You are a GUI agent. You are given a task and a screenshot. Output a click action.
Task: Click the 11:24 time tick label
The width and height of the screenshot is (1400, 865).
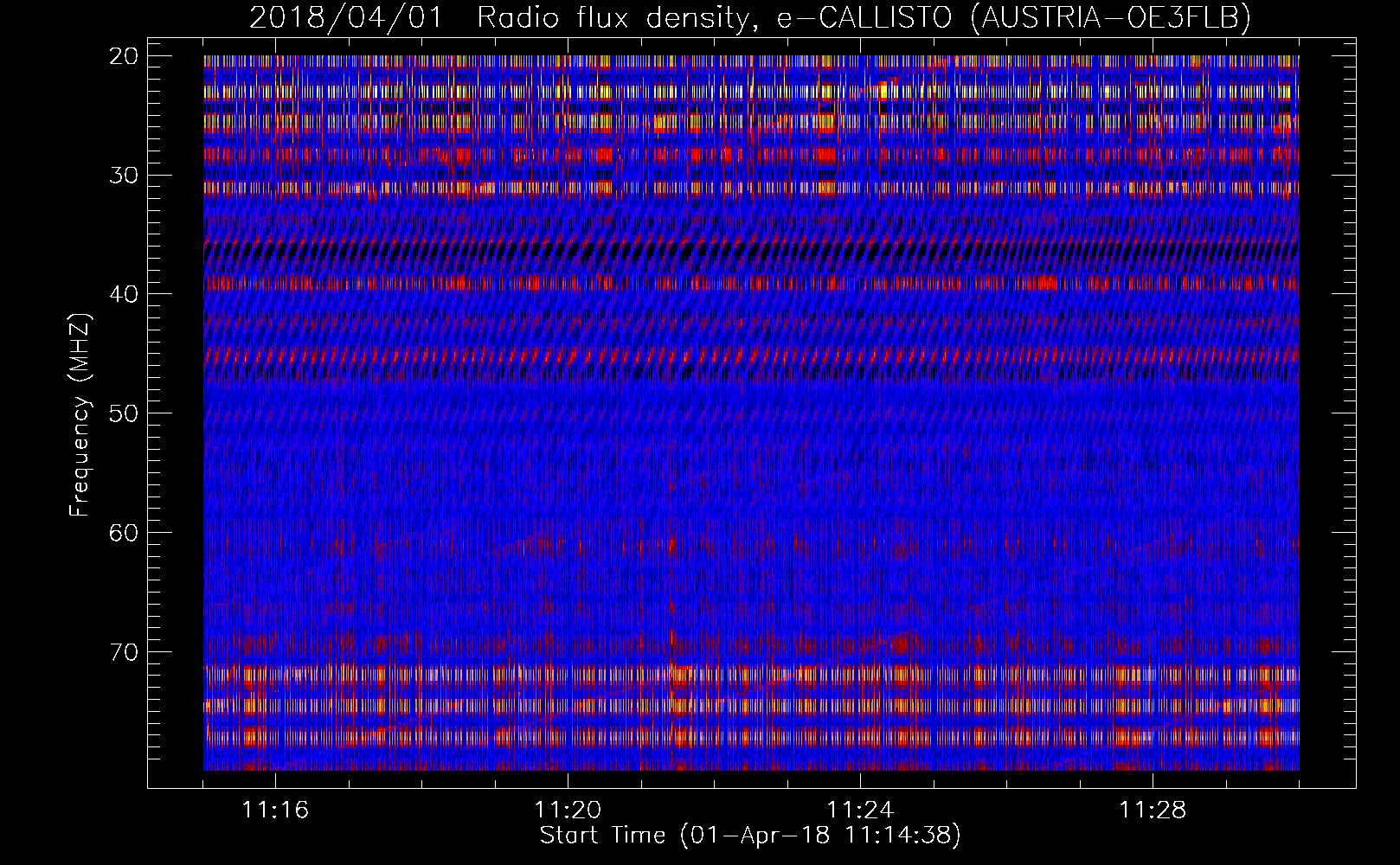860,811
